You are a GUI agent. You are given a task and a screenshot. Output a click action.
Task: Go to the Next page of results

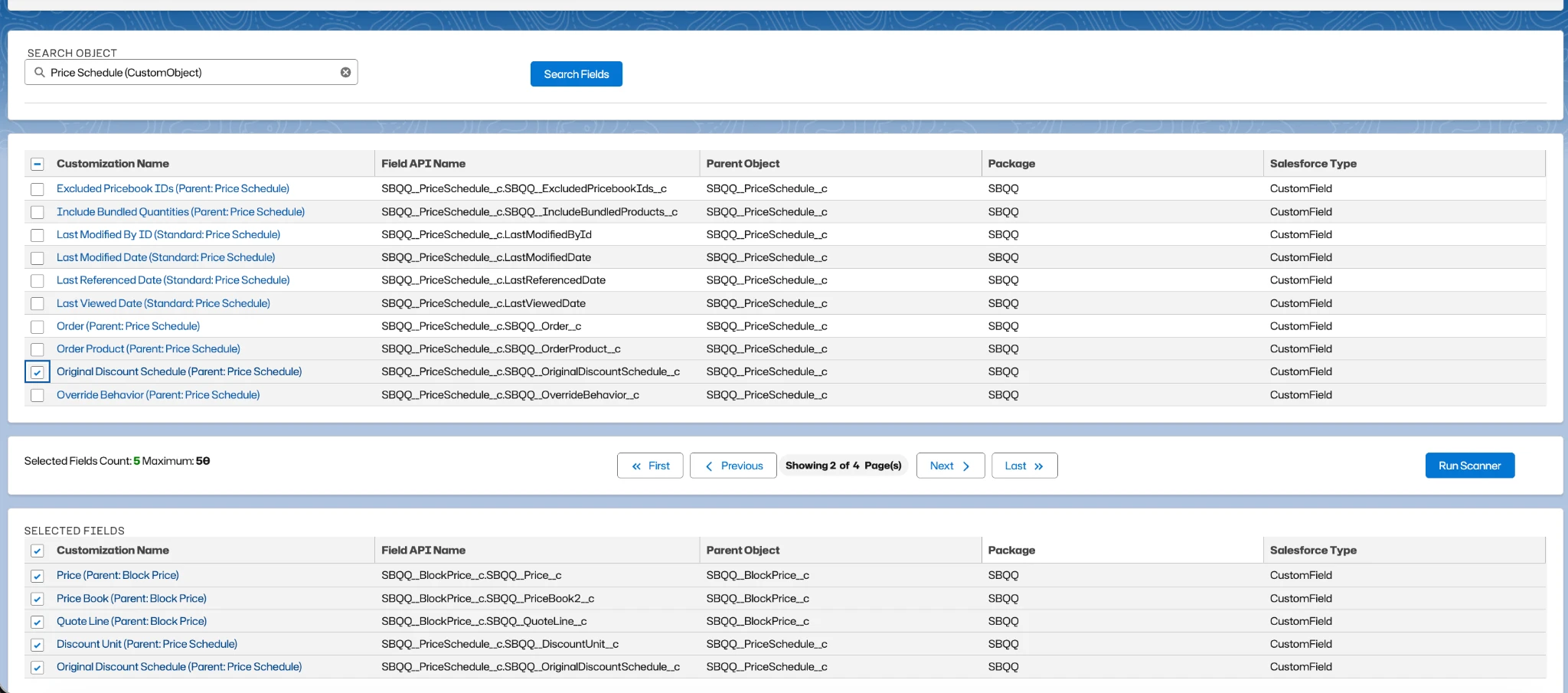[x=950, y=466]
